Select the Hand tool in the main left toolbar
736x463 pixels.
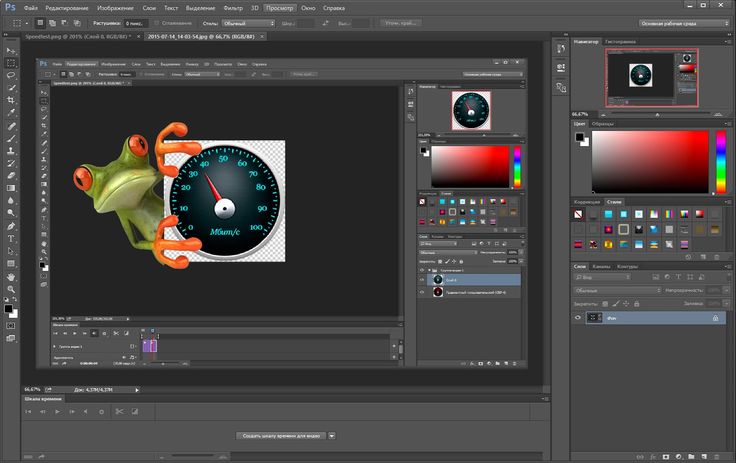pyautogui.click(x=11, y=278)
